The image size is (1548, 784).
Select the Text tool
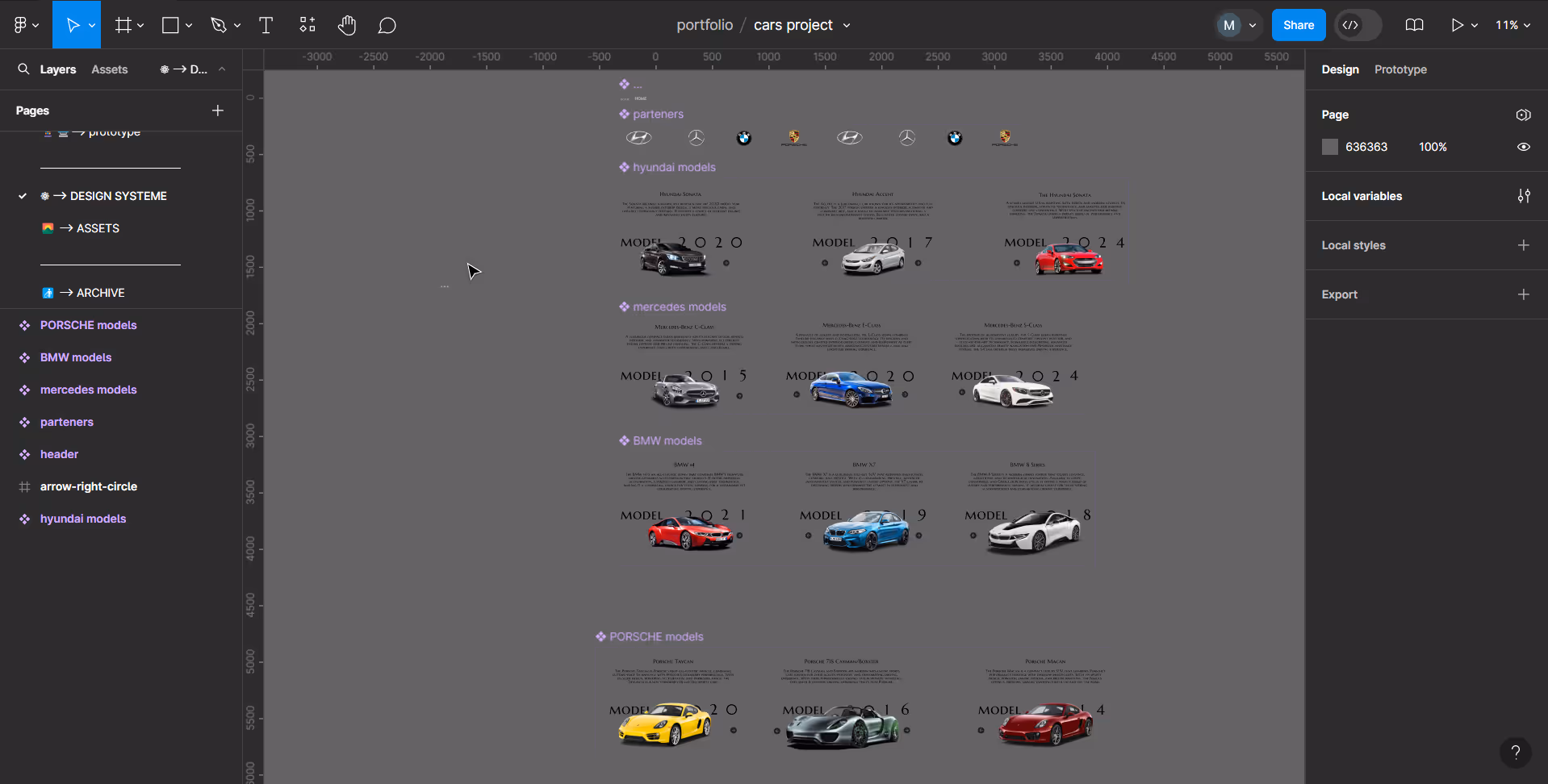pyautogui.click(x=266, y=25)
